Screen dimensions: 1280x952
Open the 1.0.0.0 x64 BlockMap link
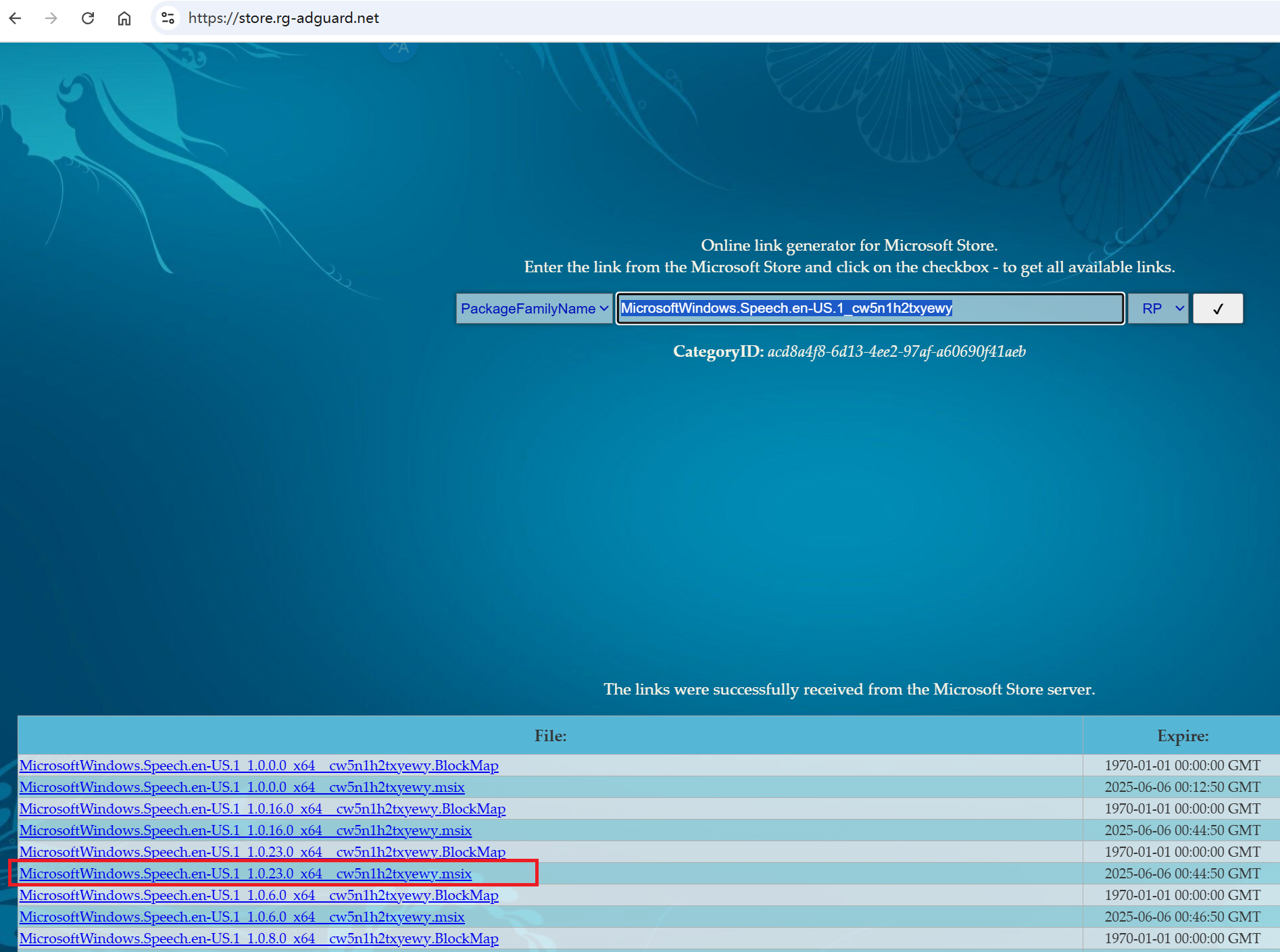pyautogui.click(x=259, y=766)
